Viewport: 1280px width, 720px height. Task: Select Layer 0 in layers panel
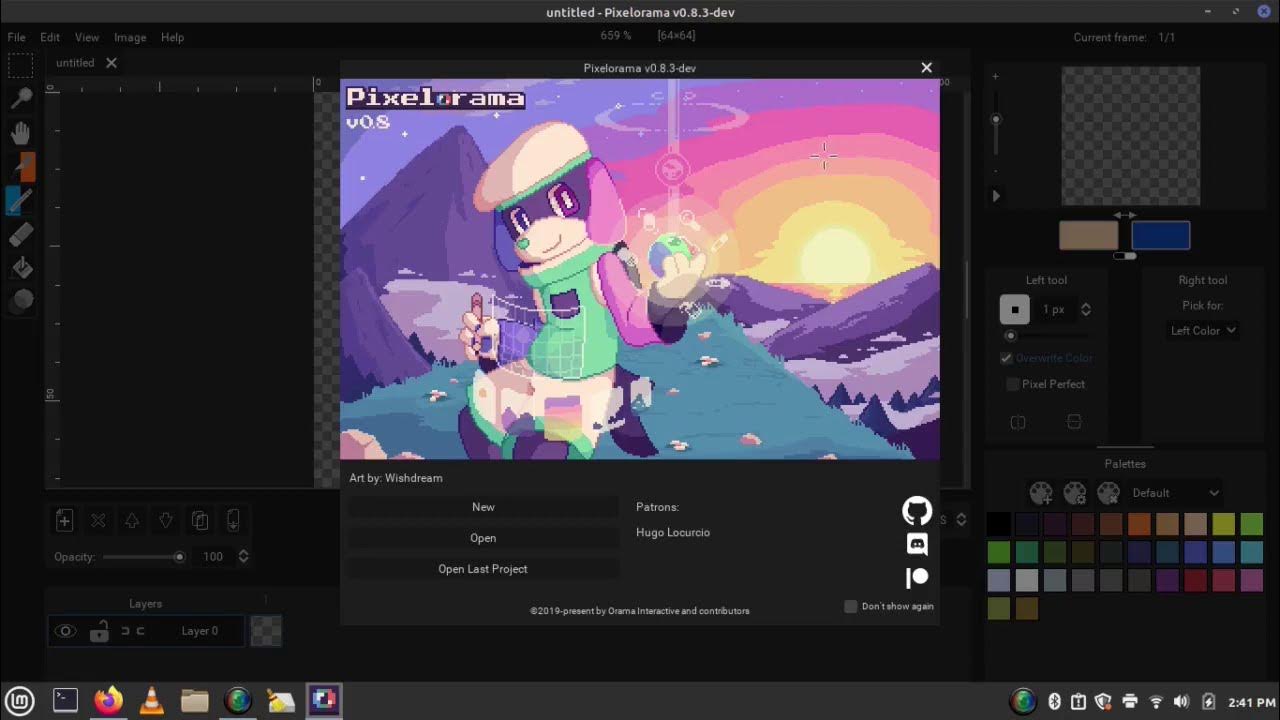[146, 631]
